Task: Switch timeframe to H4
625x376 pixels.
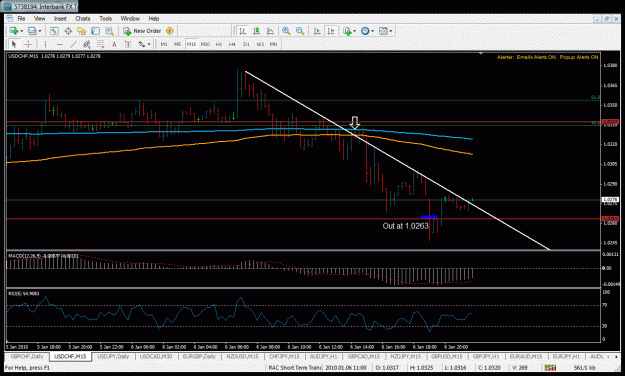Action: [x=232, y=44]
